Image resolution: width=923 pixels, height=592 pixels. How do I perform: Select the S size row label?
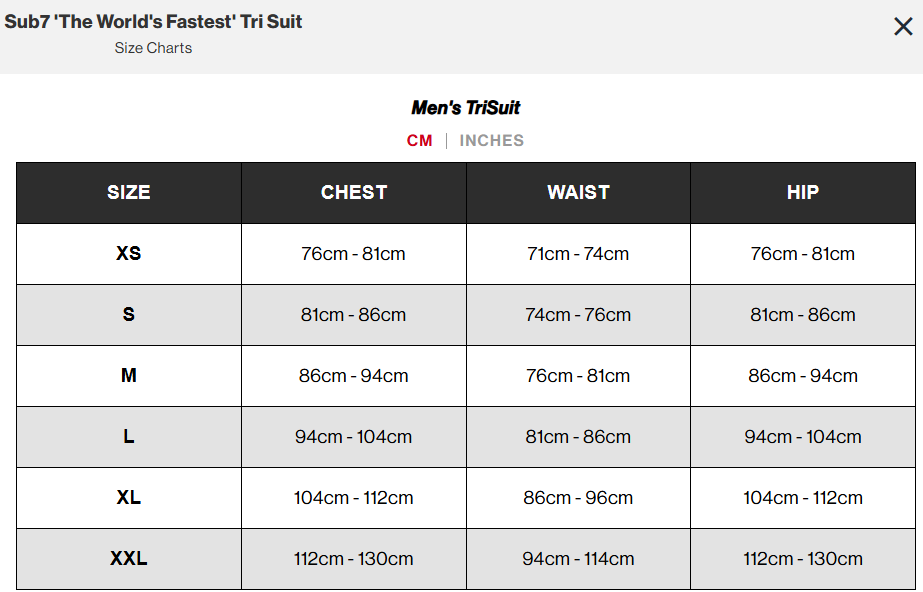[129, 315]
